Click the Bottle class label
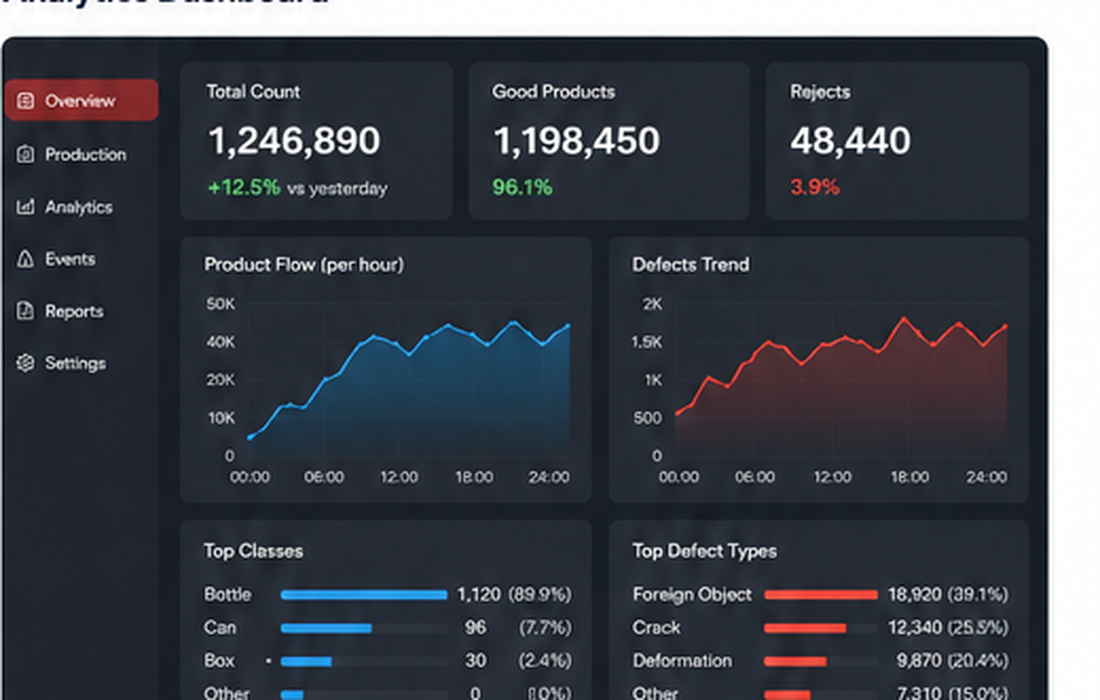This screenshot has width=1100, height=700. [x=227, y=595]
